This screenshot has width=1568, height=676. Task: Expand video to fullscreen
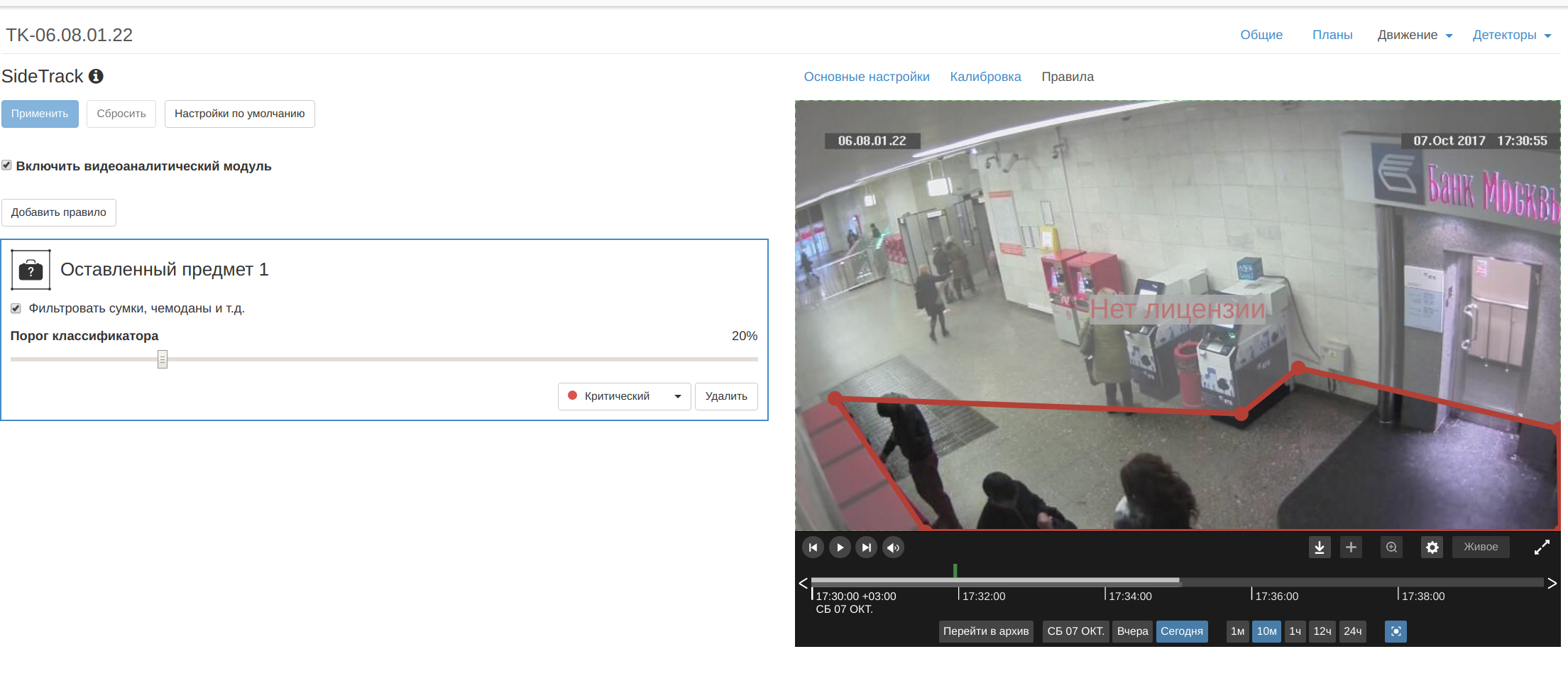[x=1542, y=547]
